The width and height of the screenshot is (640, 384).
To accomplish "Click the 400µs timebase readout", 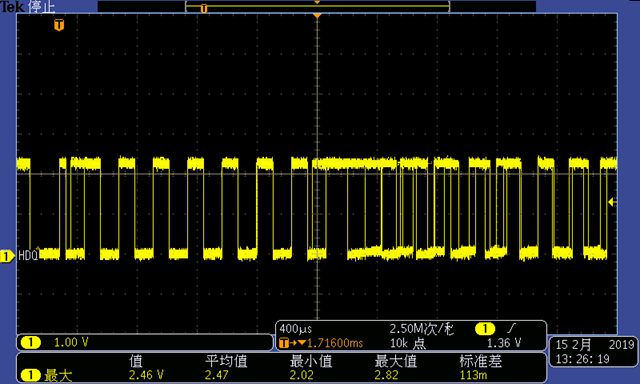I will [296, 329].
